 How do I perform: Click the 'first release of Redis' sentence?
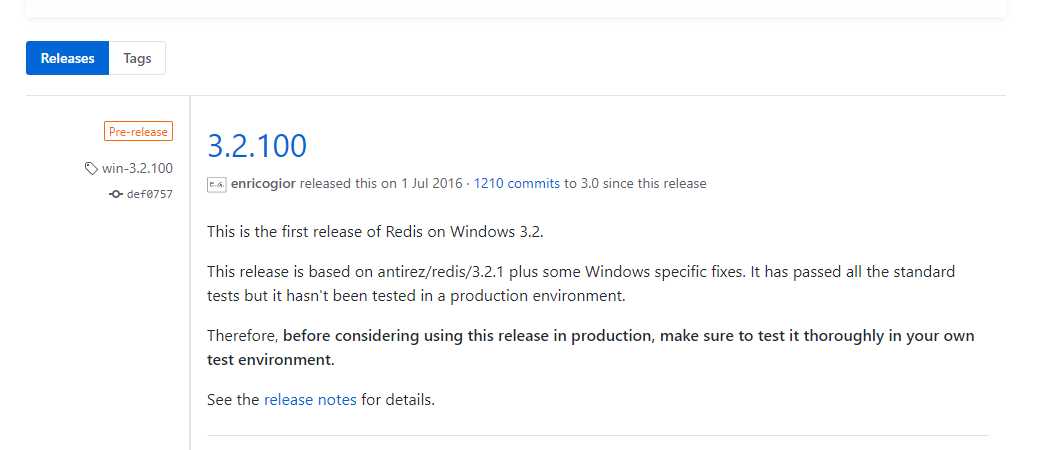375,232
